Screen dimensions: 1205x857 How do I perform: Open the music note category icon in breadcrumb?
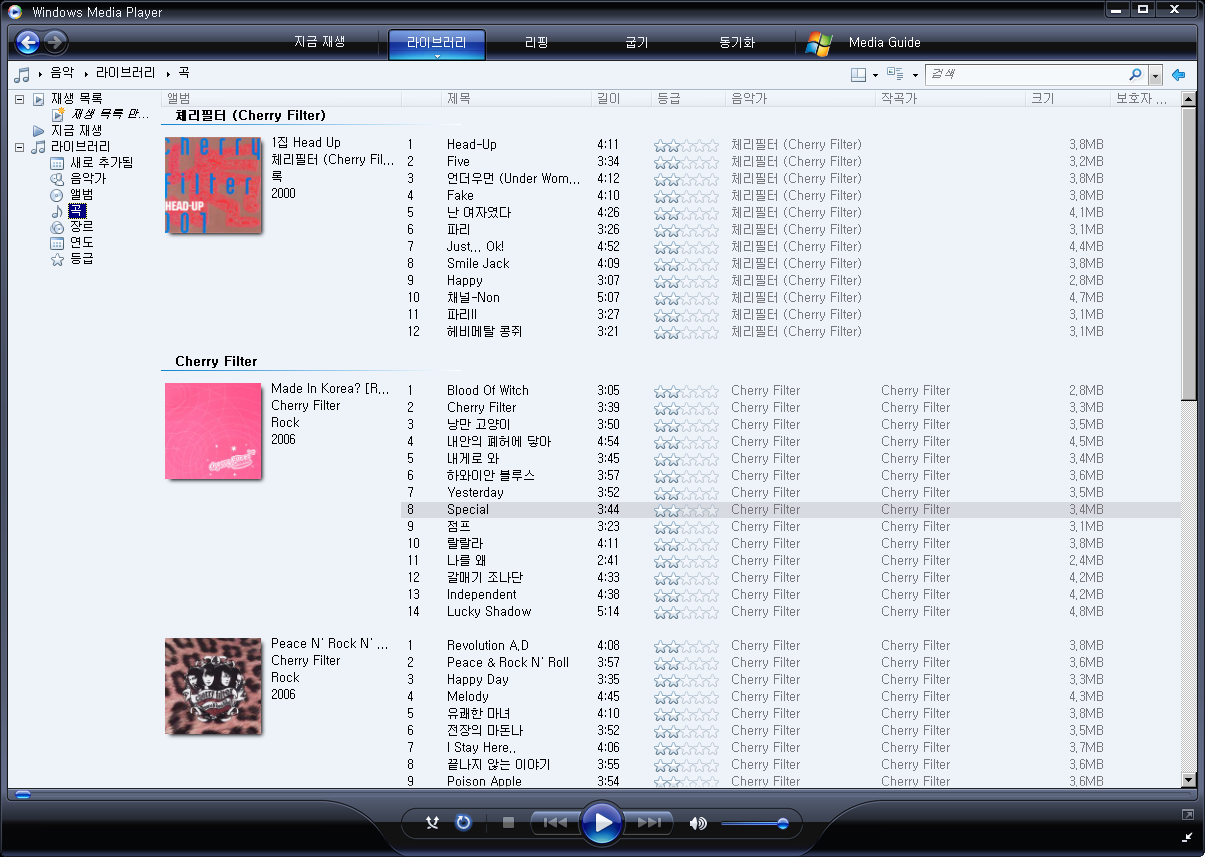click(x=22, y=74)
